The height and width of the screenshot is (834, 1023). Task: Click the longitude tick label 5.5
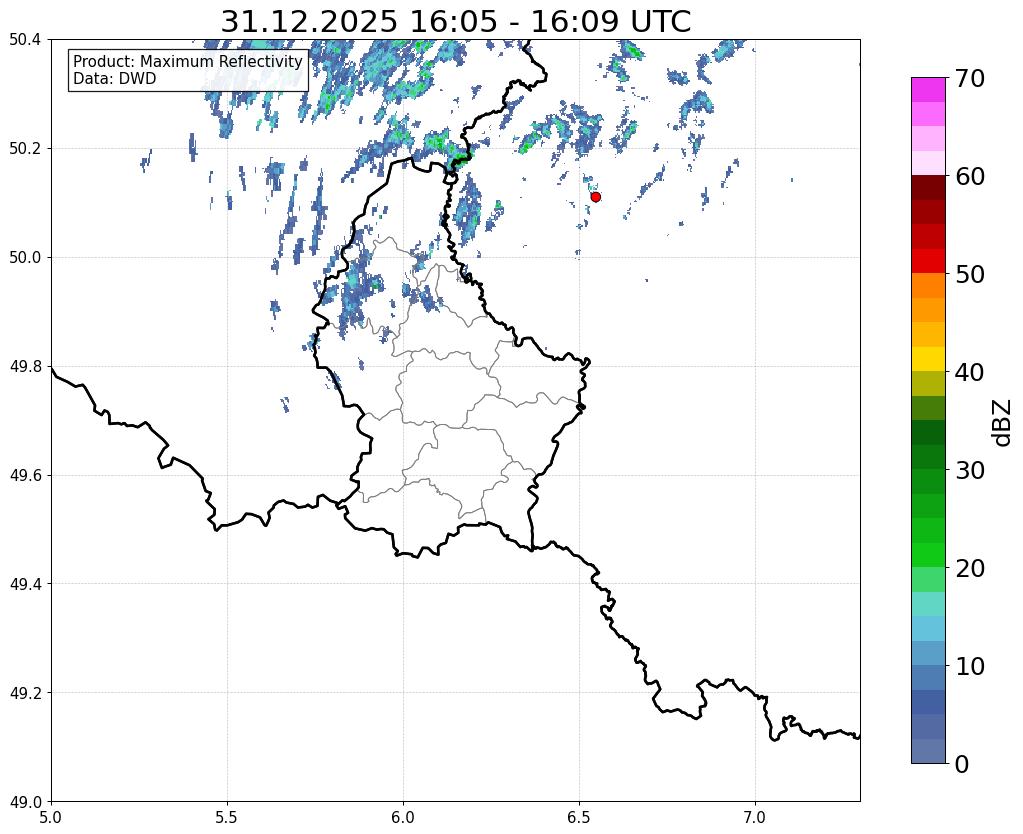[227, 817]
